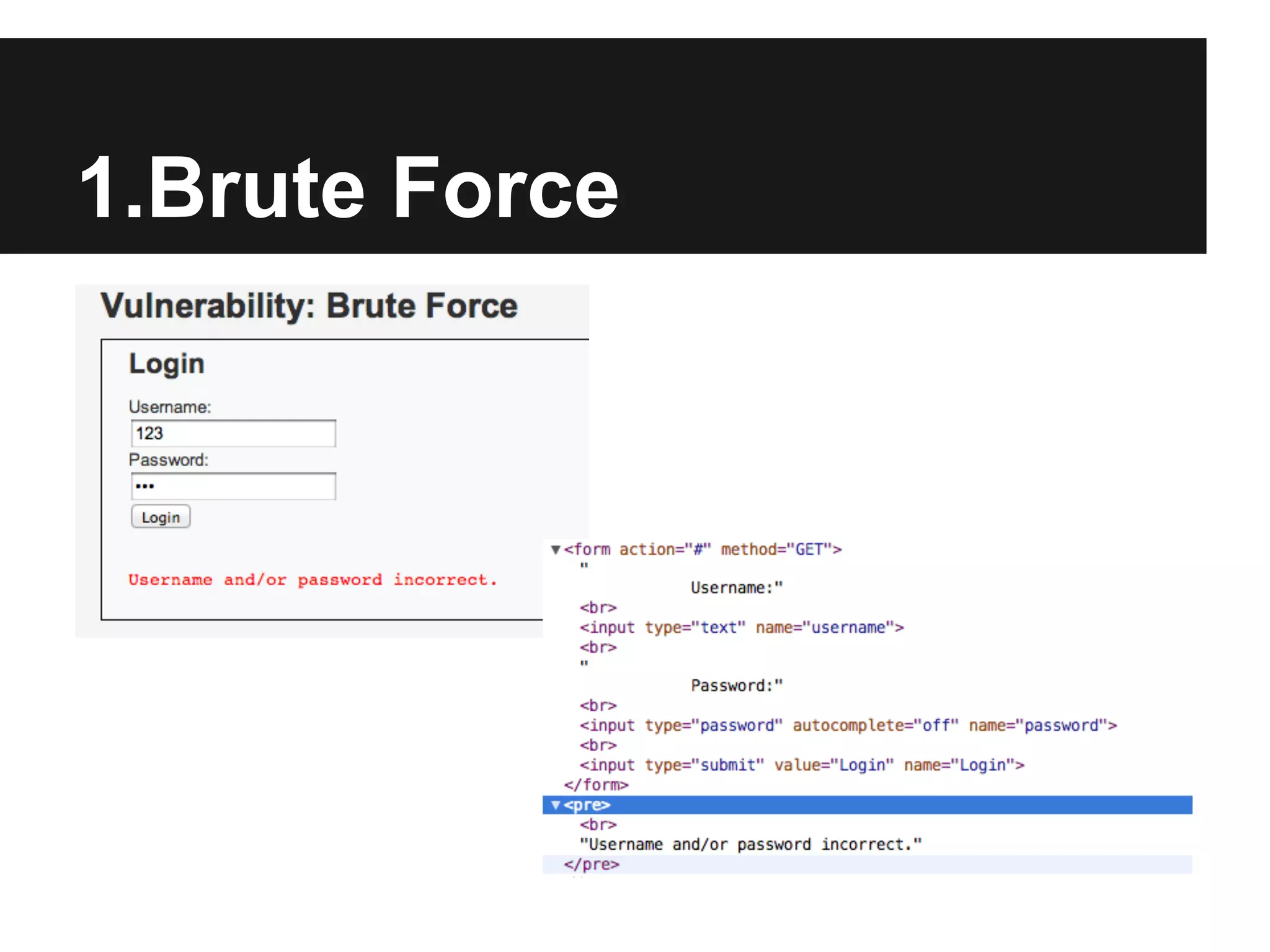Select the quoted error text node in code

(750, 845)
